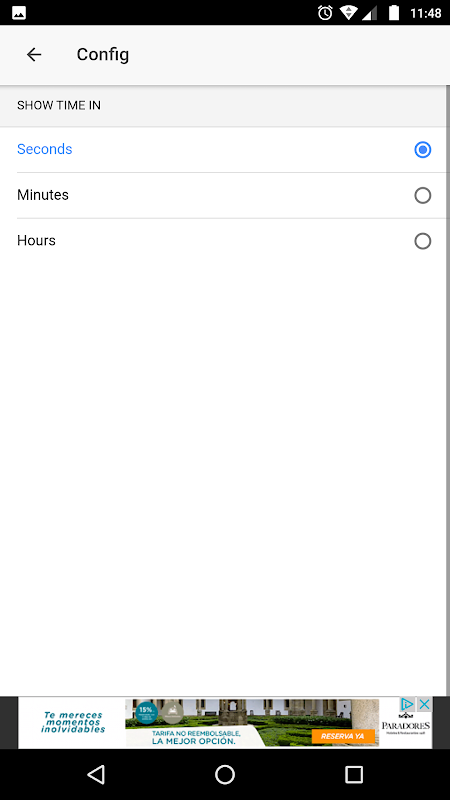The width and height of the screenshot is (450, 800).
Task: Tap the back arrow next to Config
Action: (34, 55)
